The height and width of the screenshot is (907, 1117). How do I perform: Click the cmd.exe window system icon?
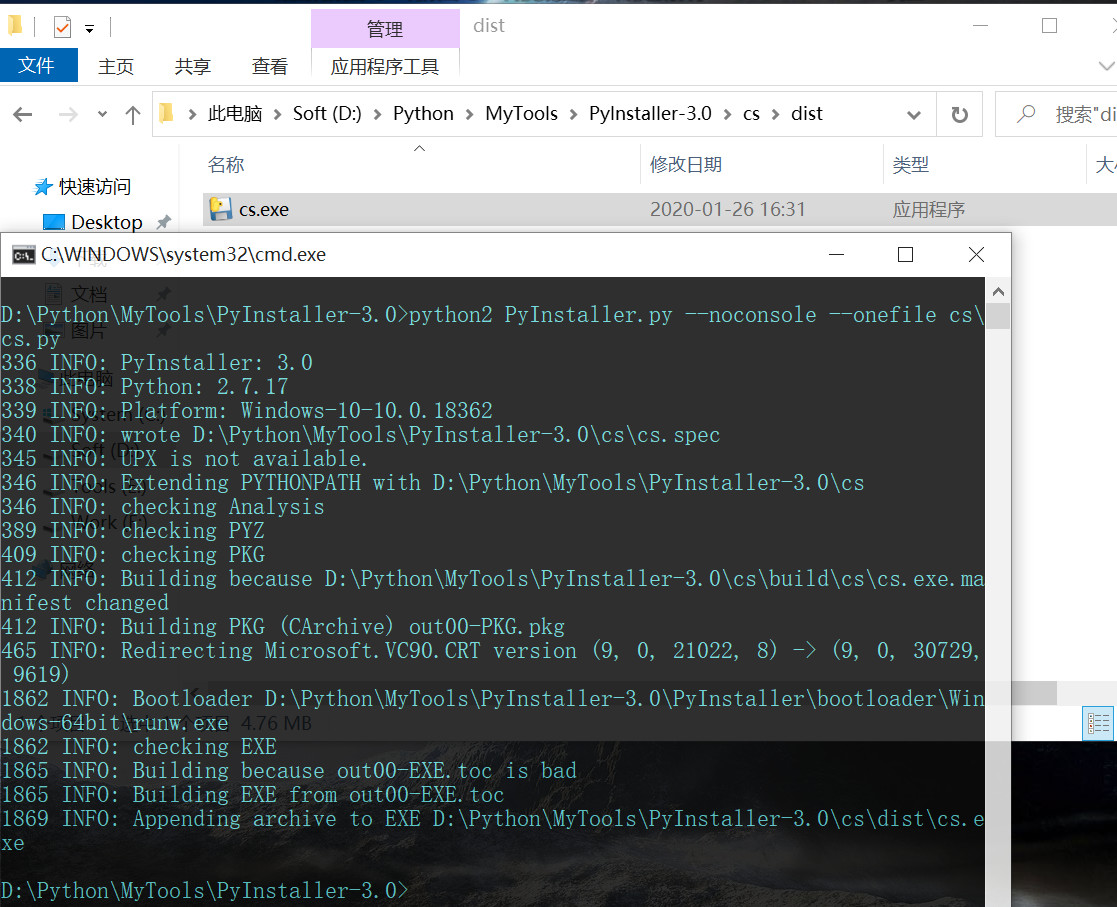tap(24, 254)
